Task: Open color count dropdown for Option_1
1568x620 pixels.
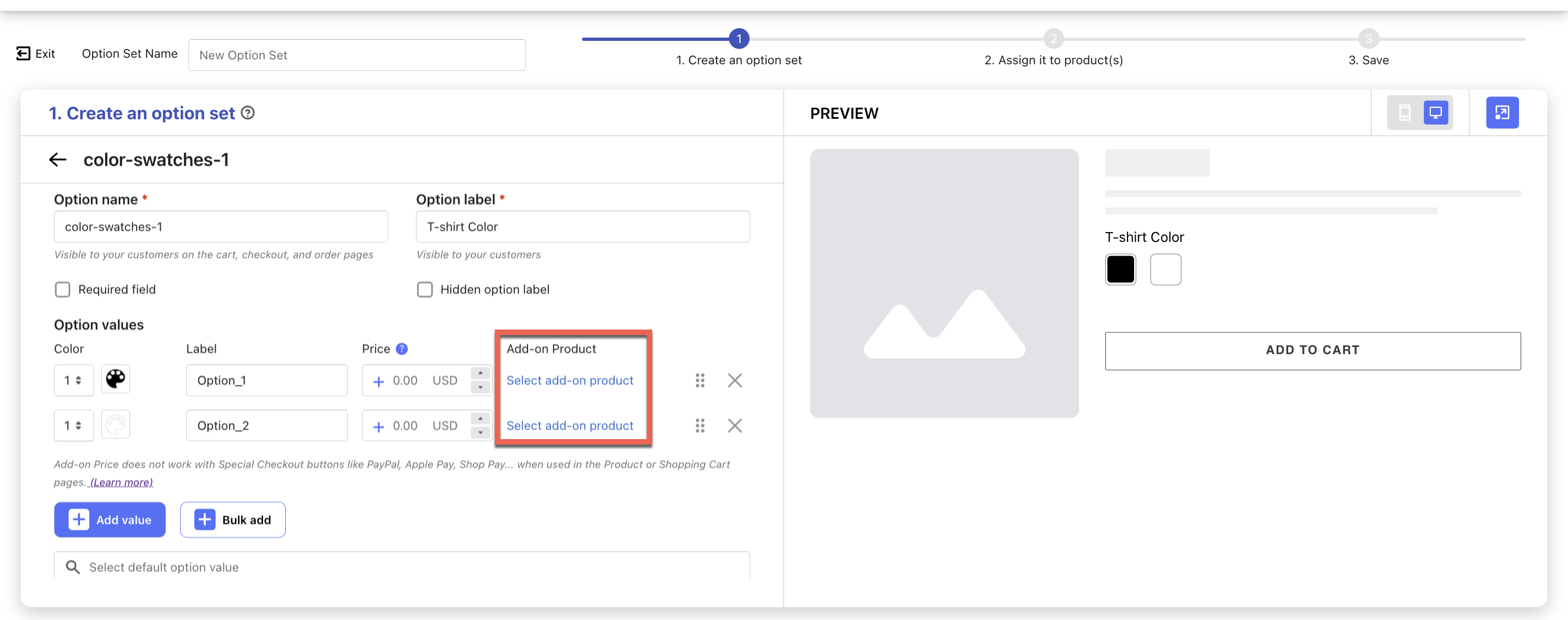Action: (x=73, y=380)
